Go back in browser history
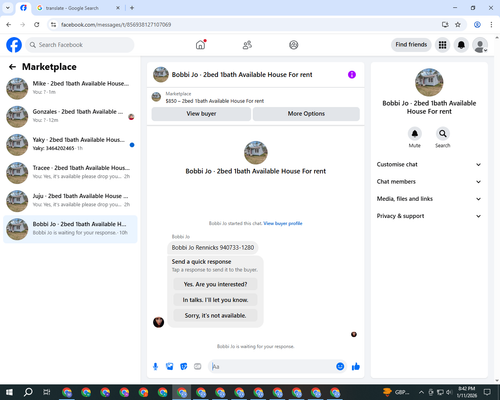The height and width of the screenshot is (400, 500). [x=9, y=25]
